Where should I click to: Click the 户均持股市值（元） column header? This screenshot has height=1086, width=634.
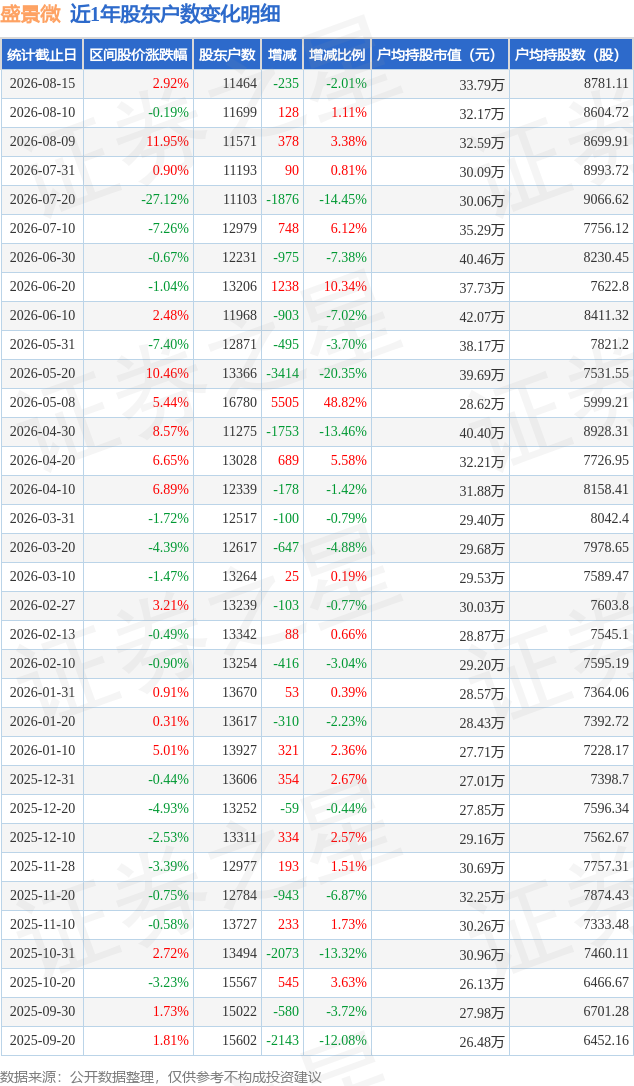tap(441, 55)
